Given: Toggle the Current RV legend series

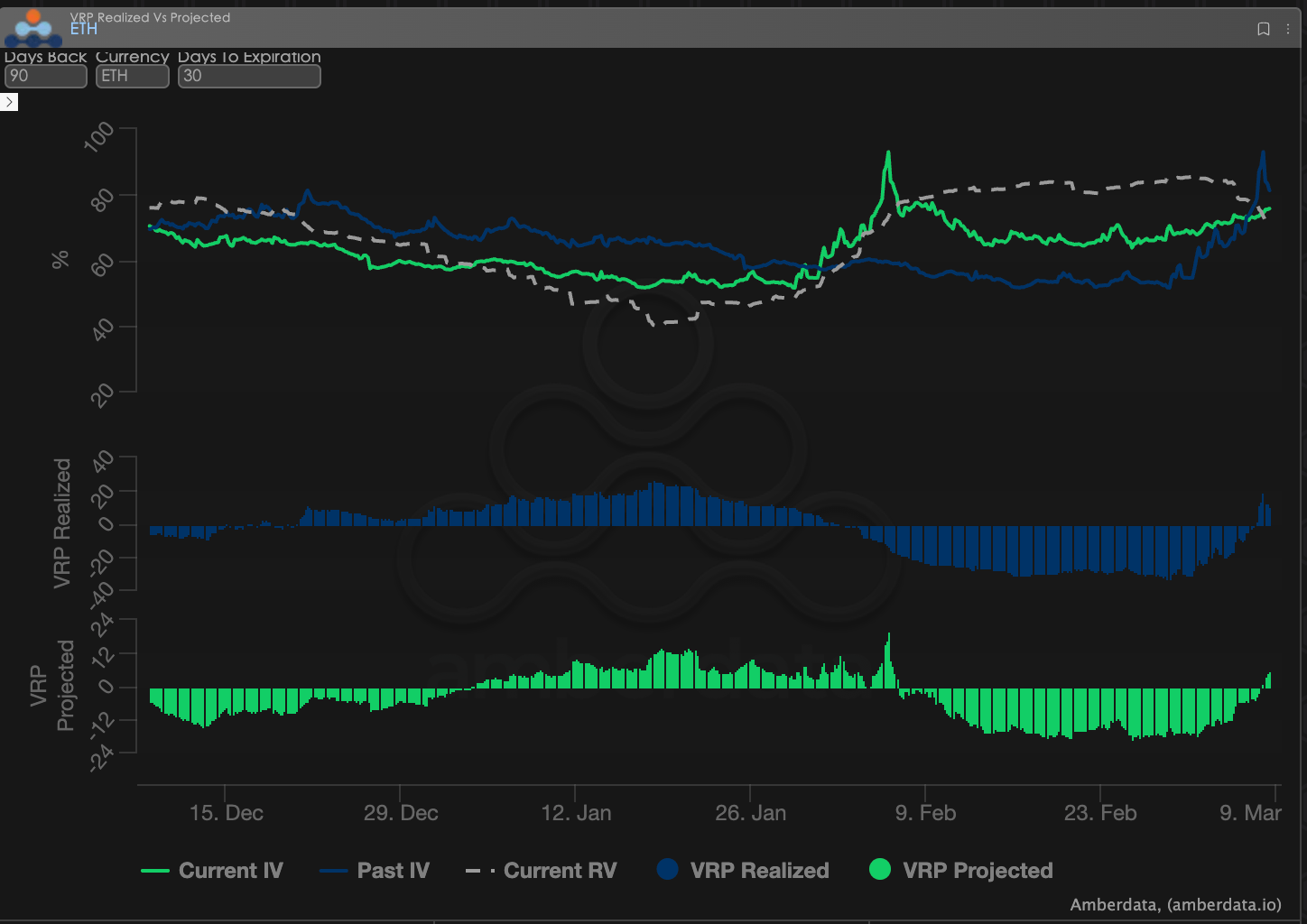Looking at the screenshot, I should point(542,871).
